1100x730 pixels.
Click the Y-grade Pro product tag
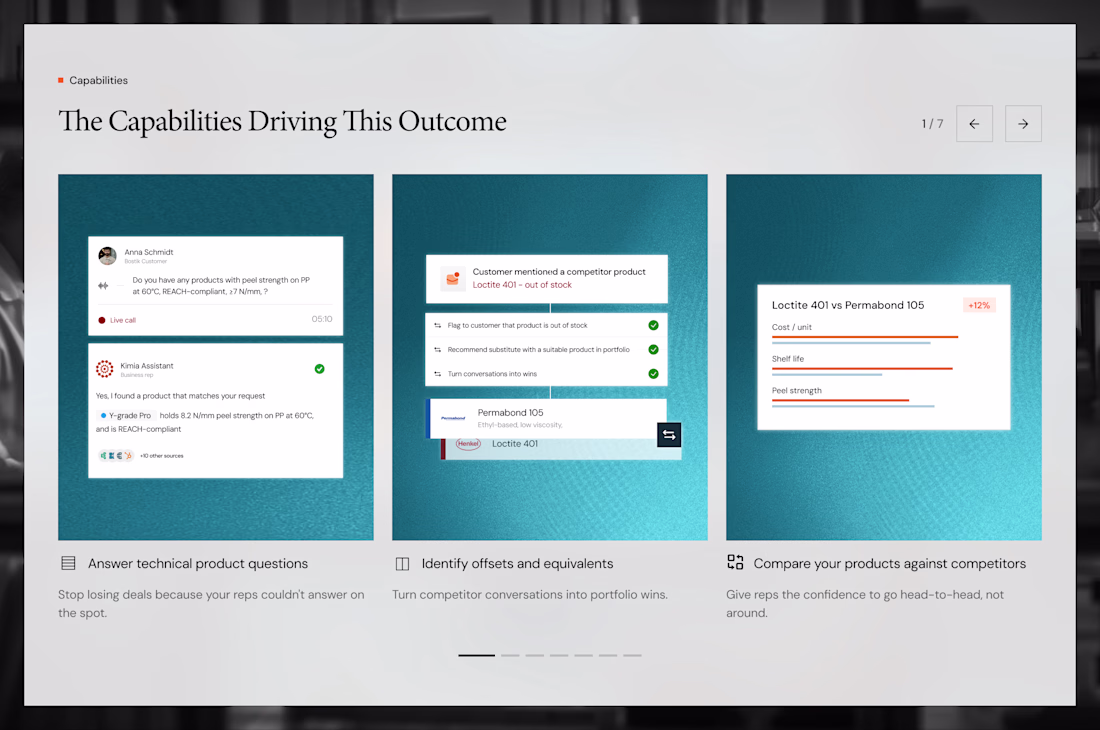click(x=126, y=416)
